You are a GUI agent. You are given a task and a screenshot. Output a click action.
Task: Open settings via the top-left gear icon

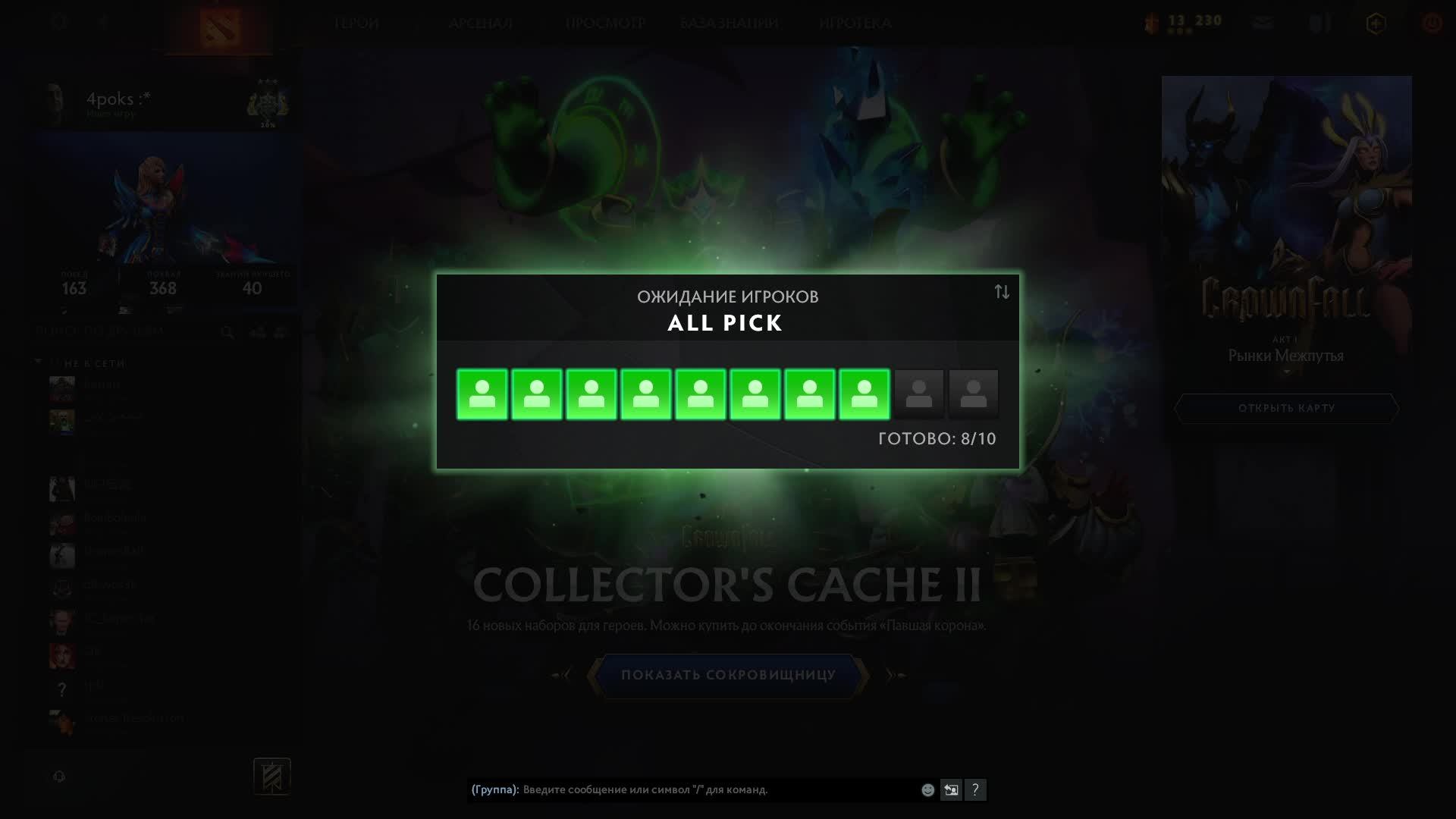pyautogui.click(x=59, y=22)
